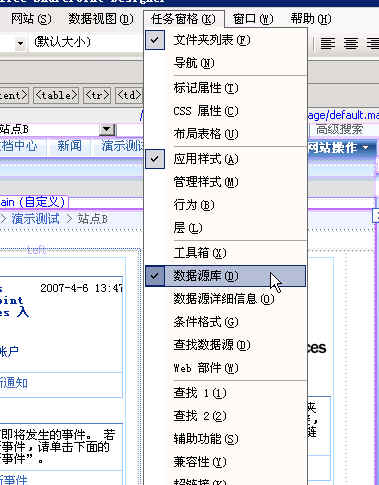This screenshot has width=379, height=485.
Task: Select 层(L) menu item
Action: (226, 228)
